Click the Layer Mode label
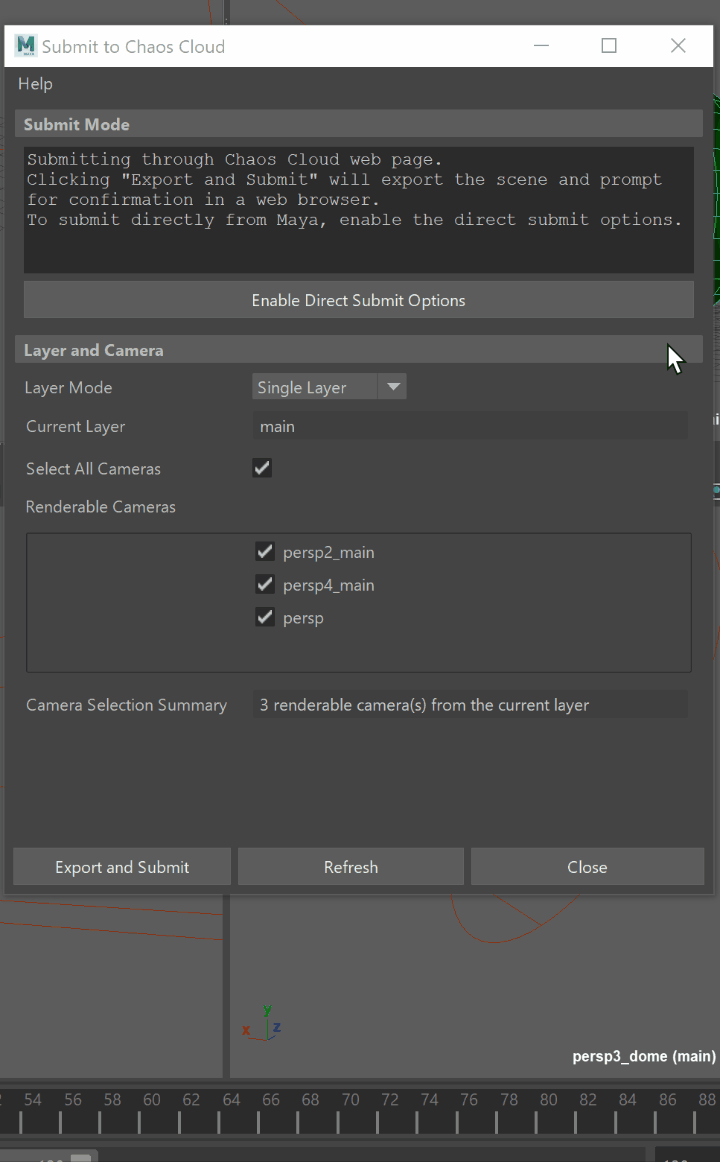This screenshot has width=720, height=1162. (x=68, y=388)
